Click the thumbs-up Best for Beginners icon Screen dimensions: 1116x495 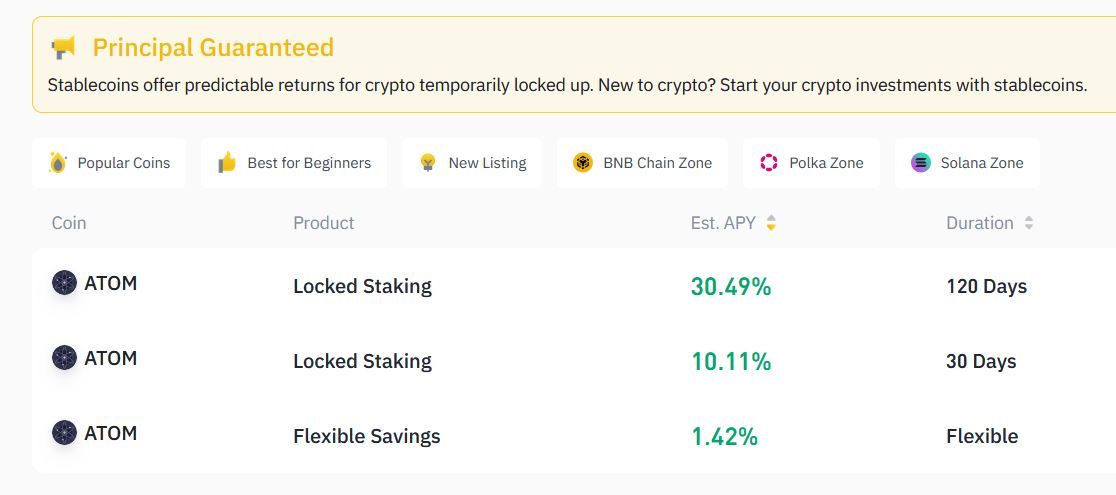(226, 162)
